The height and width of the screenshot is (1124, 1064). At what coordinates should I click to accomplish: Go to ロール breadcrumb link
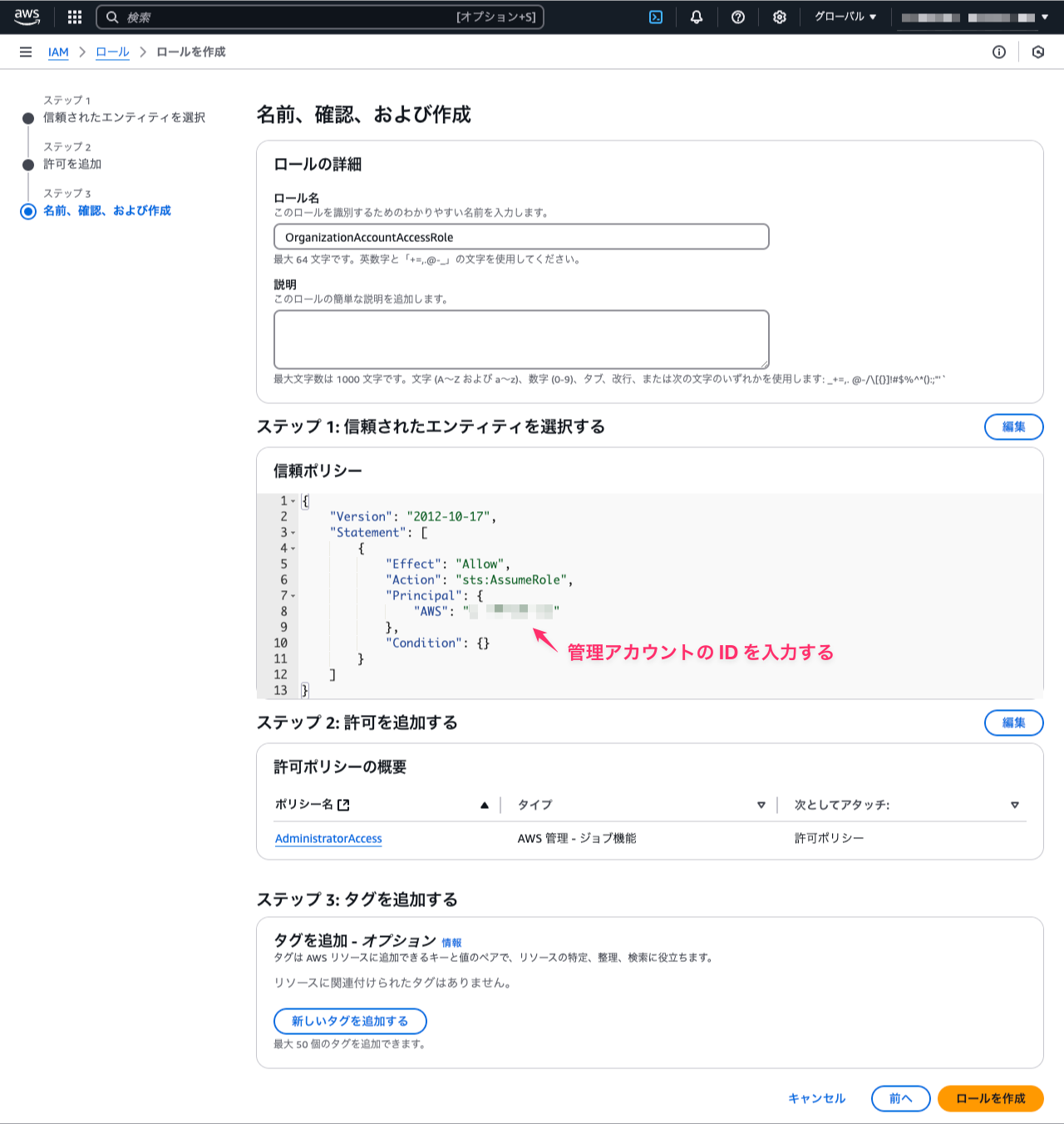coord(112,52)
